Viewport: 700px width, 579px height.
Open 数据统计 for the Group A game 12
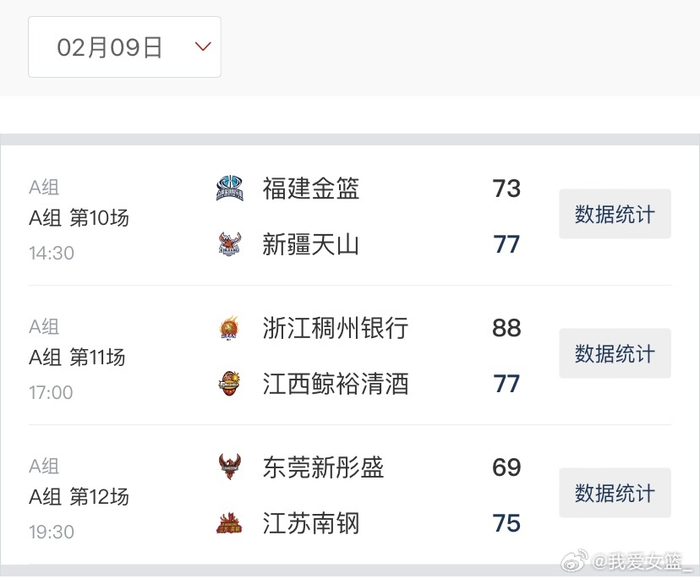tap(614, 493)
